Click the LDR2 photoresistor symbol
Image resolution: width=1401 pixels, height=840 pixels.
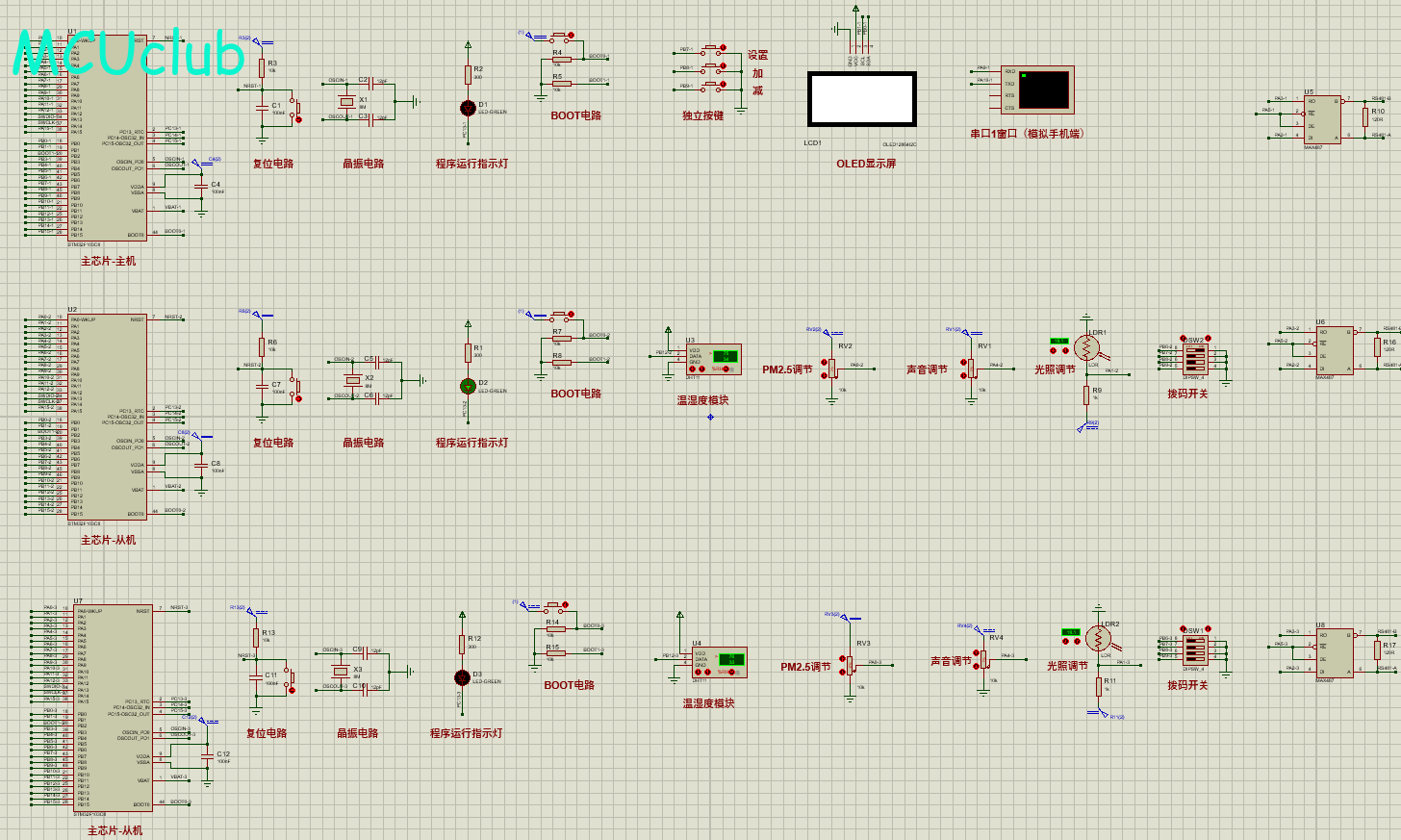[x=1098, y=638]
